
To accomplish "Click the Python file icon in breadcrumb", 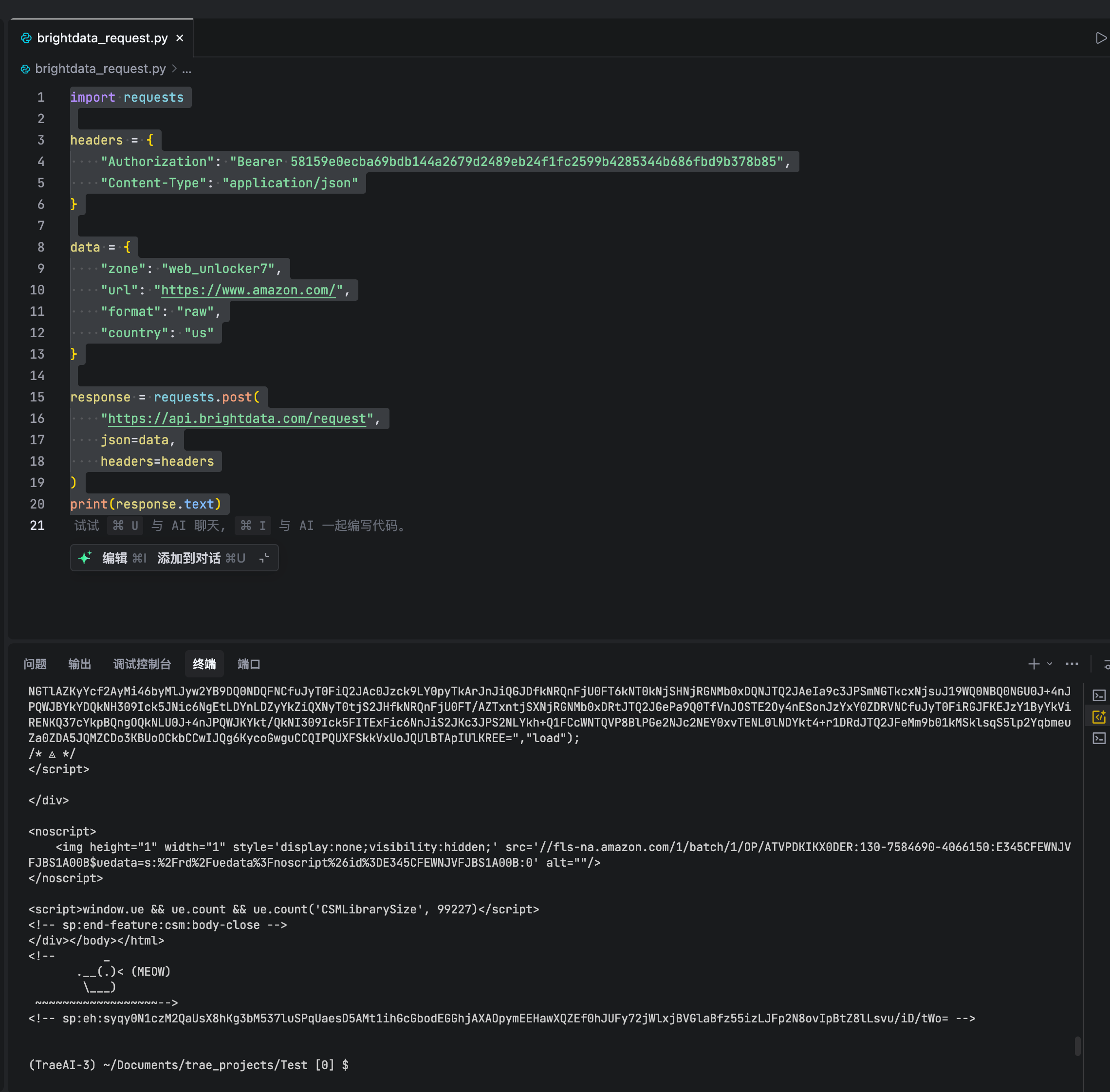I will [x=25, y=69].
